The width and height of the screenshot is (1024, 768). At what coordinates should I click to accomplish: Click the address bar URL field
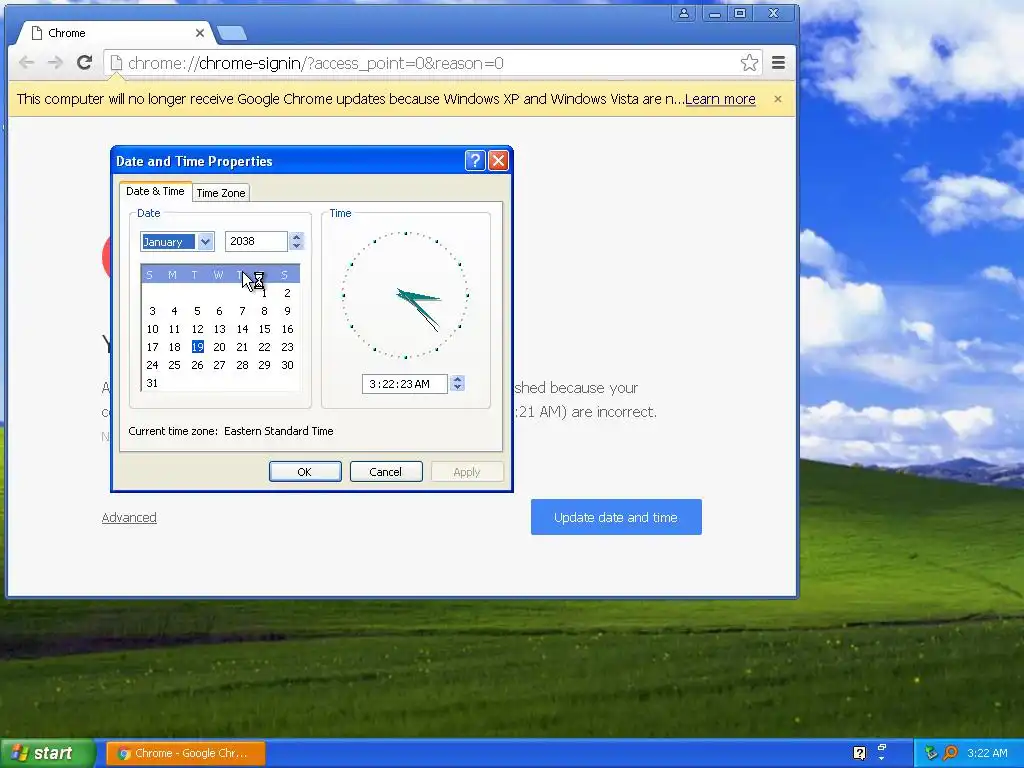pyautogui.click(x=431, y=63)
